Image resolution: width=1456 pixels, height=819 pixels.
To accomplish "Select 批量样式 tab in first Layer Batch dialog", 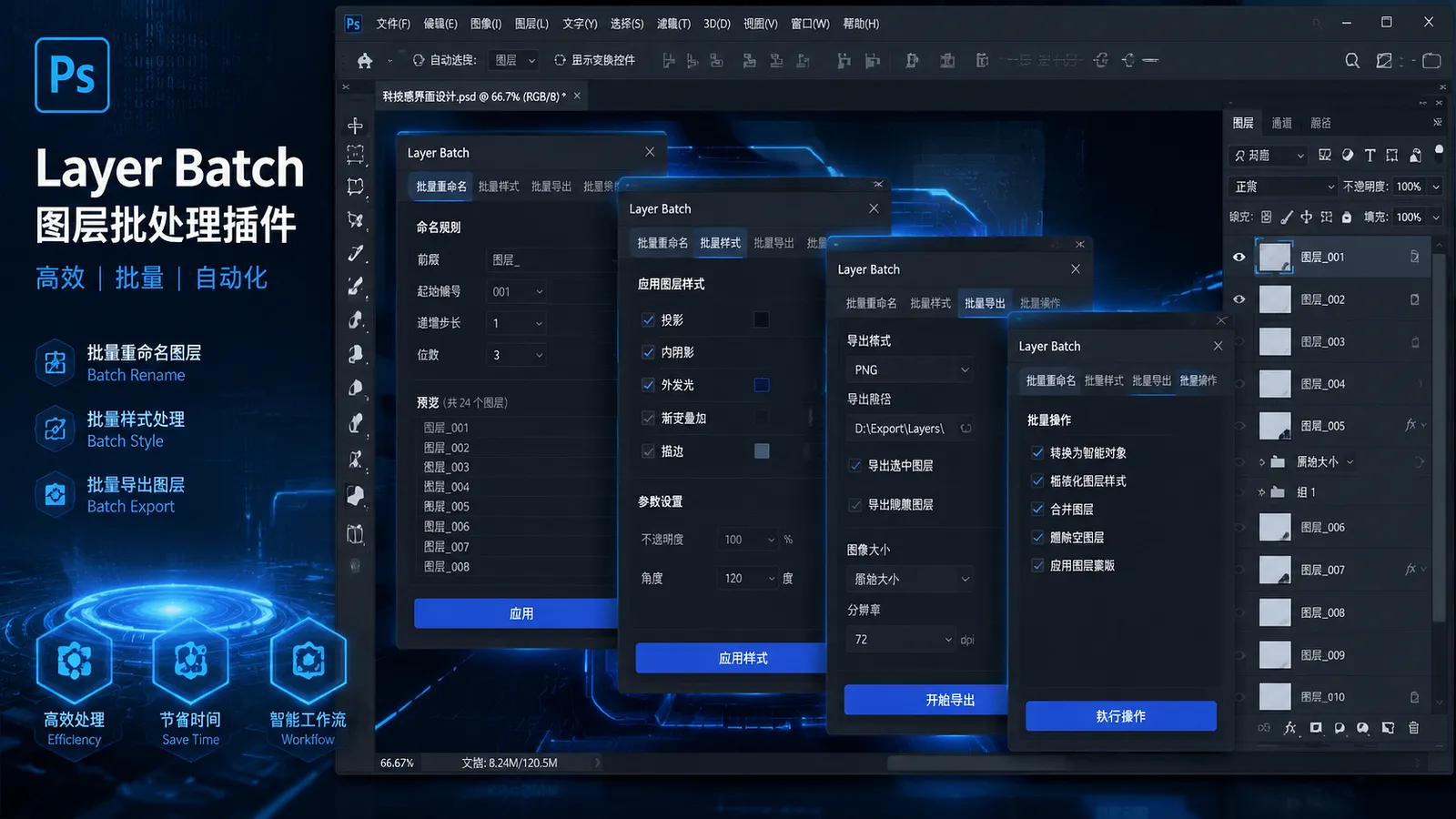I will [x=499, y=187].
